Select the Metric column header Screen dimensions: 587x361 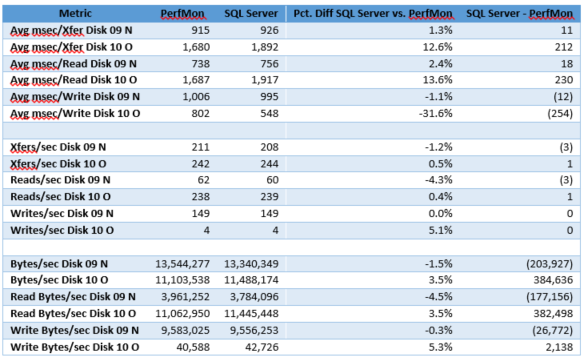(75, 13)
